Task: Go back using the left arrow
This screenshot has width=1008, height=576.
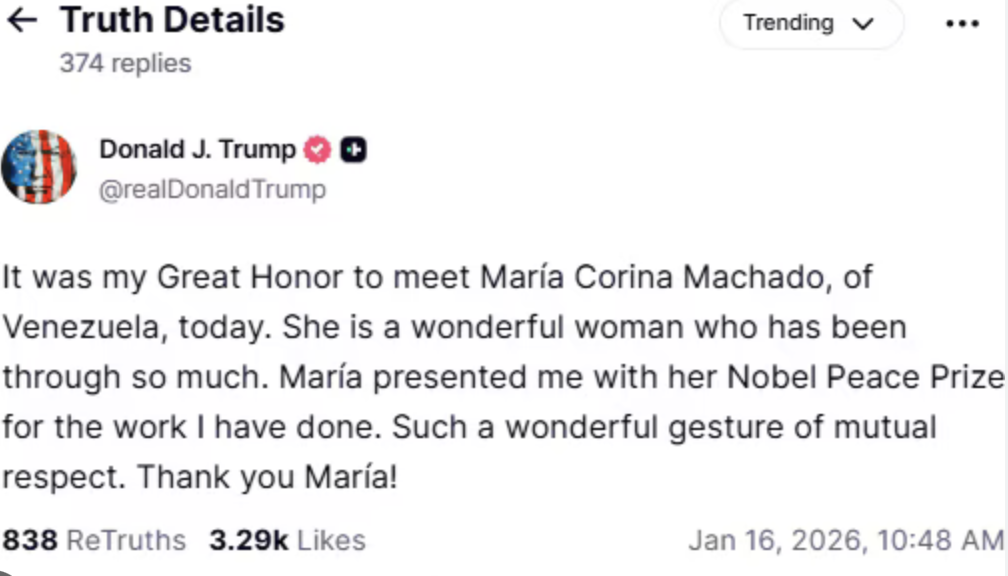Action: [22, 21]
